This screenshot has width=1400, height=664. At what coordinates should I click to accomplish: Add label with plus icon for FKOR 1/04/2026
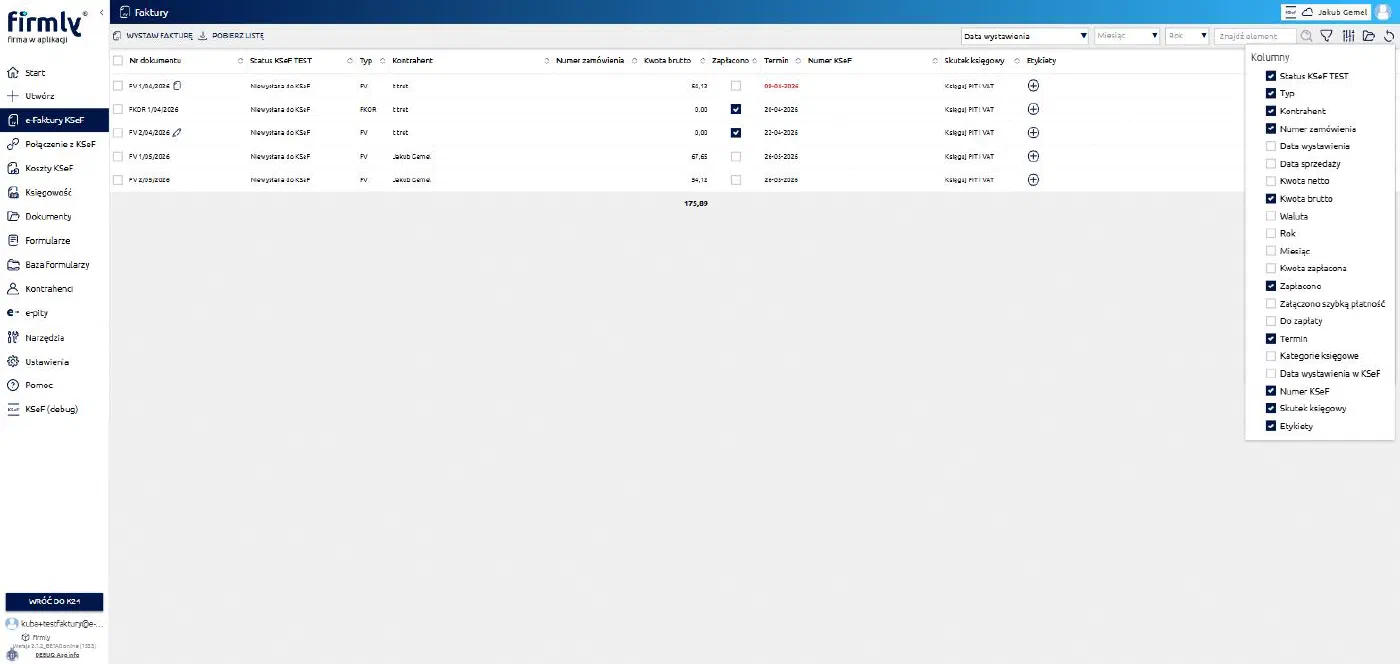[x=1033, y=109]
